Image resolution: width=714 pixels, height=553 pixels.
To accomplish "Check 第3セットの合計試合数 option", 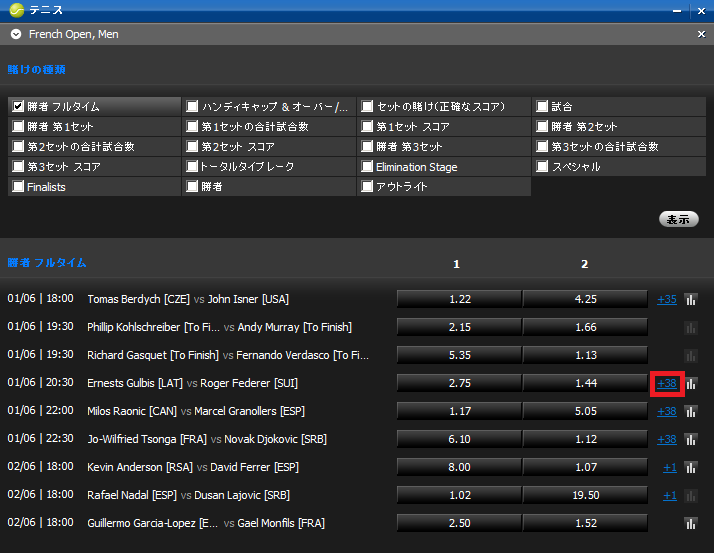I will coord(542,146).
